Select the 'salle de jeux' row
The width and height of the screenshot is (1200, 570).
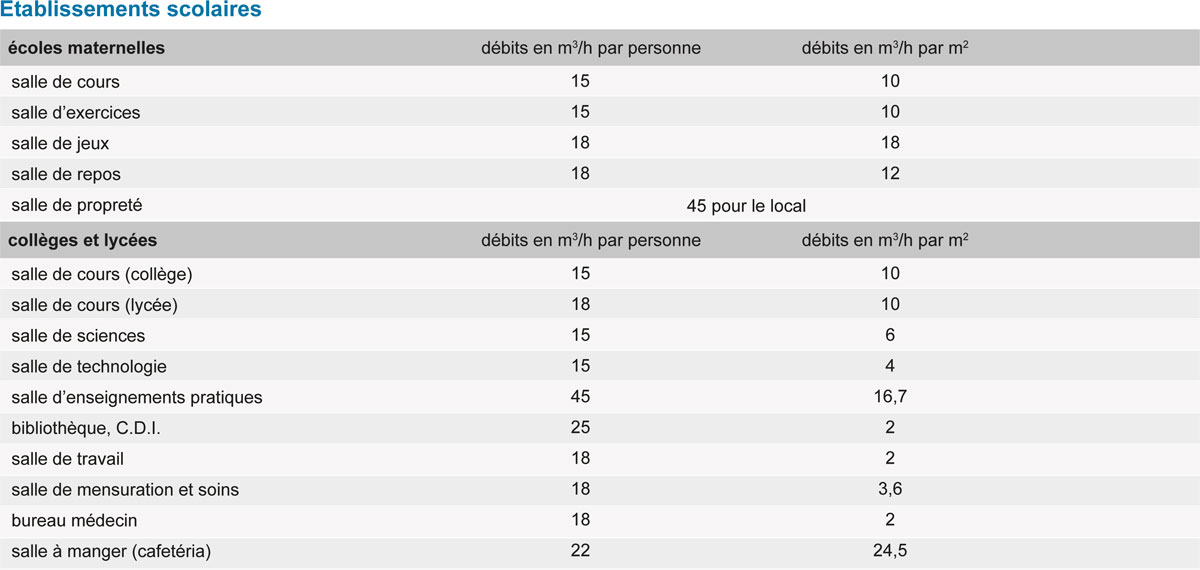[600, 143]
